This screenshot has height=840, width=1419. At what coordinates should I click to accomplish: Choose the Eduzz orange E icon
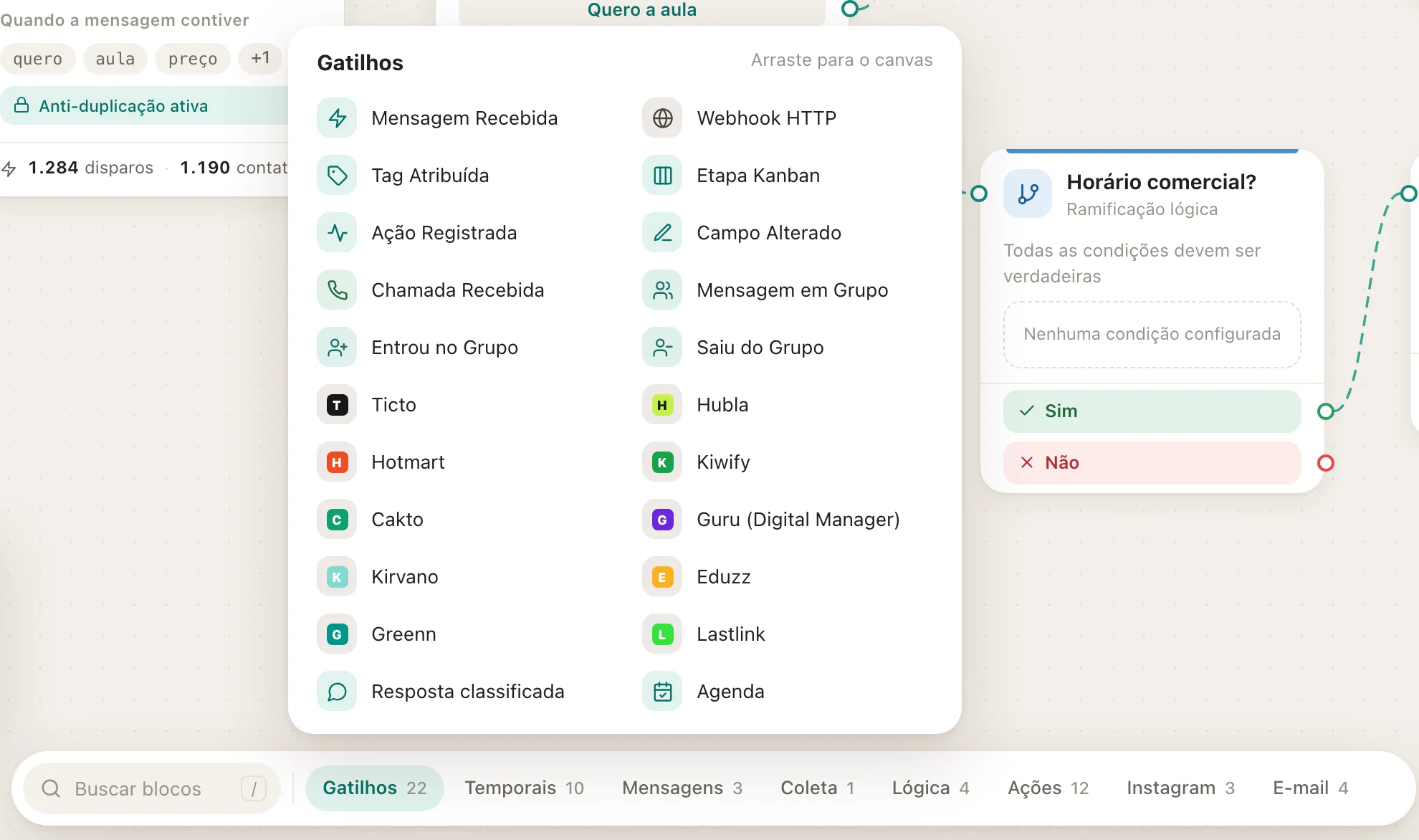[x=663, y=577]
